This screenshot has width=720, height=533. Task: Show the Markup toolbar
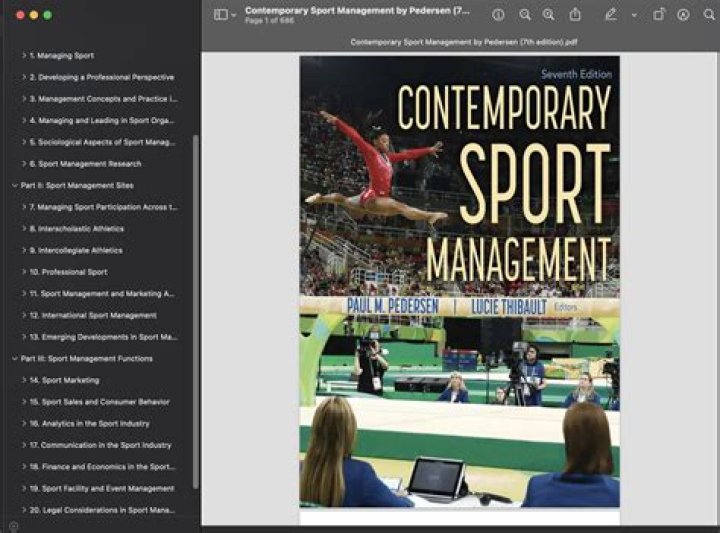(x=683, y=15)
